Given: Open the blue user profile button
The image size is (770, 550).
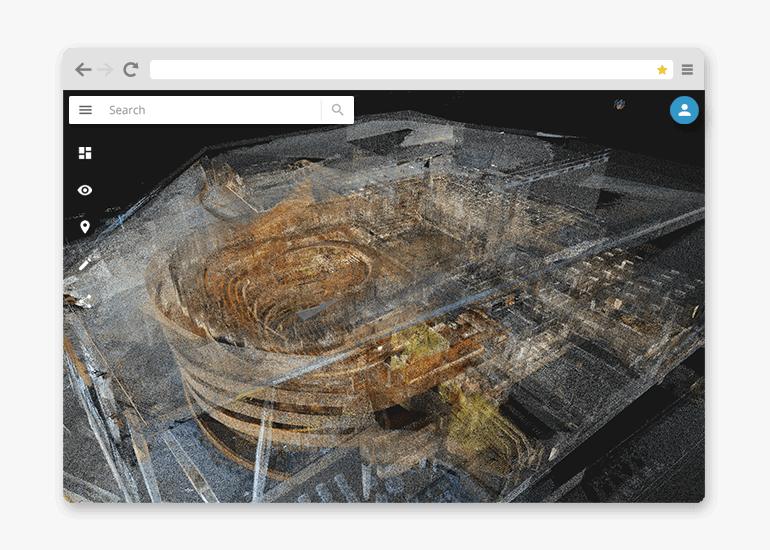Looking at the screenshot, I should coord(685,110).
